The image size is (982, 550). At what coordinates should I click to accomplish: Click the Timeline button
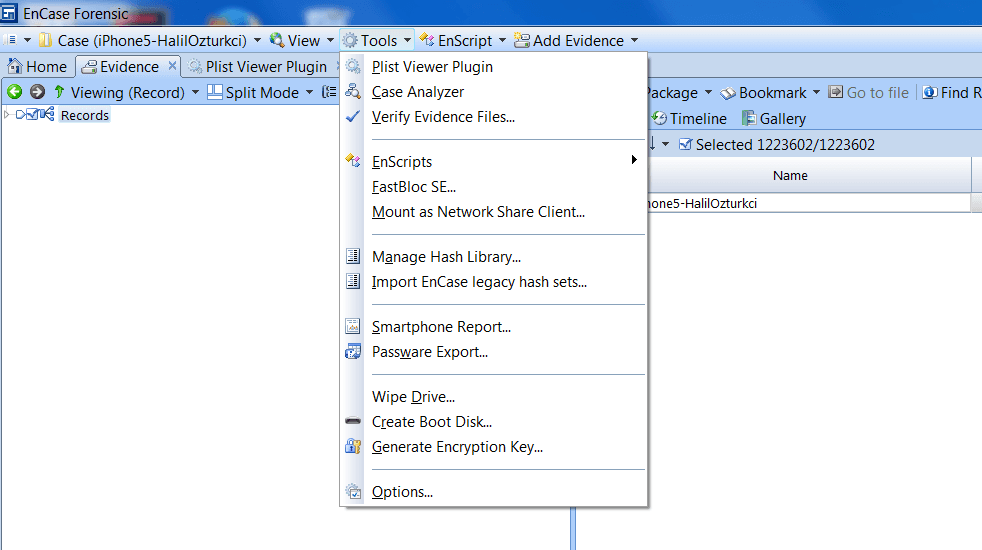pyautogui.click(x=689, y=118)
